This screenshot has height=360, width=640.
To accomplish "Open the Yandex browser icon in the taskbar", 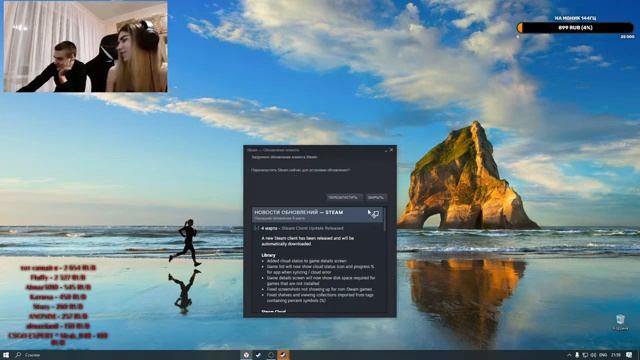I will 246,355.
